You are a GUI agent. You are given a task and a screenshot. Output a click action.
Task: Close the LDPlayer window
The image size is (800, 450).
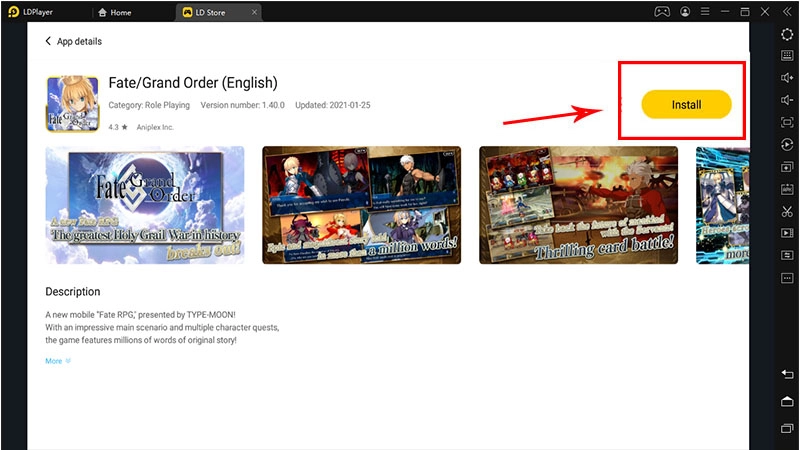pyautogui.click(x=765, y=11)
